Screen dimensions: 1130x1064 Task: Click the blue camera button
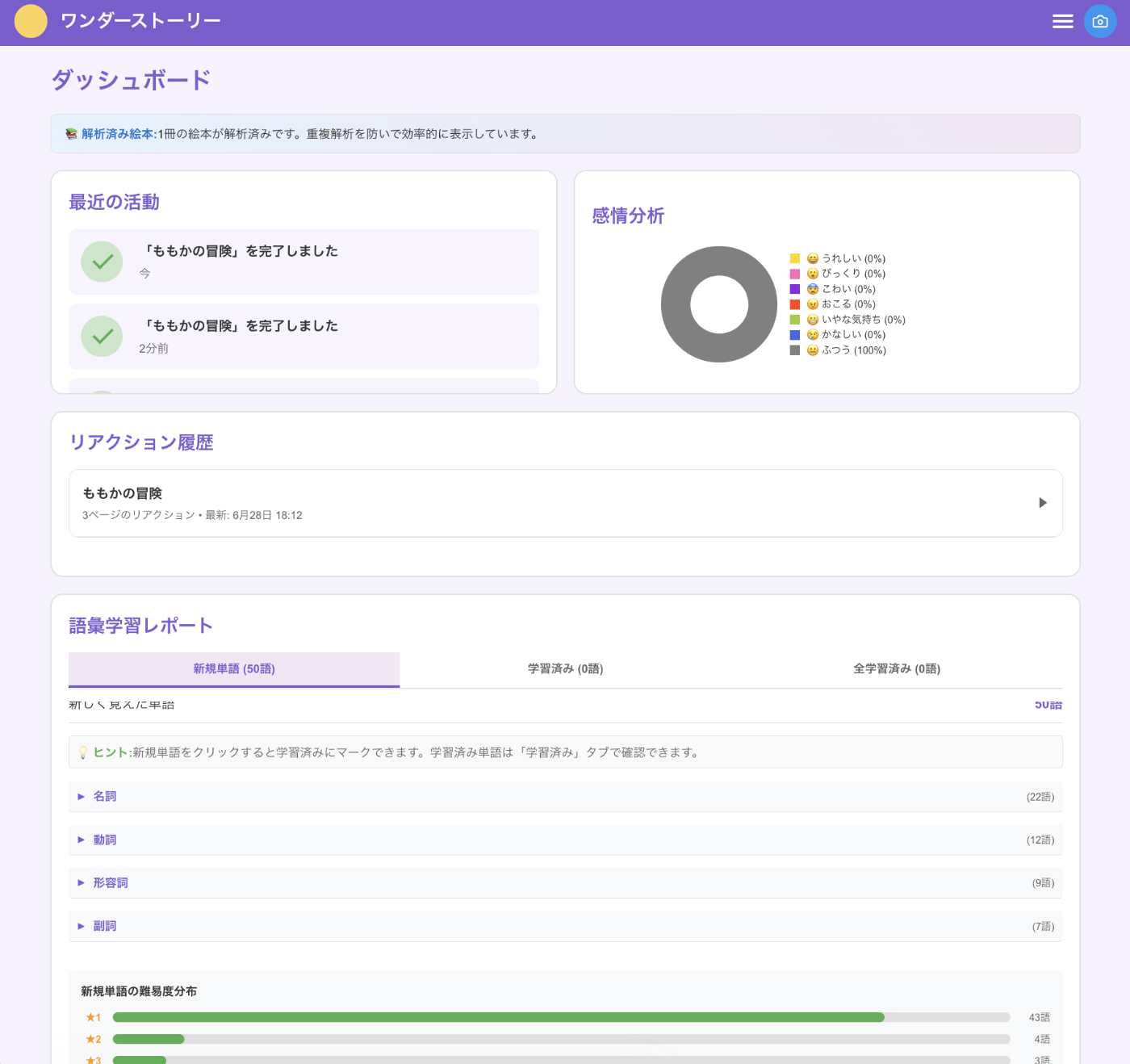click(x=1100, y=22)
